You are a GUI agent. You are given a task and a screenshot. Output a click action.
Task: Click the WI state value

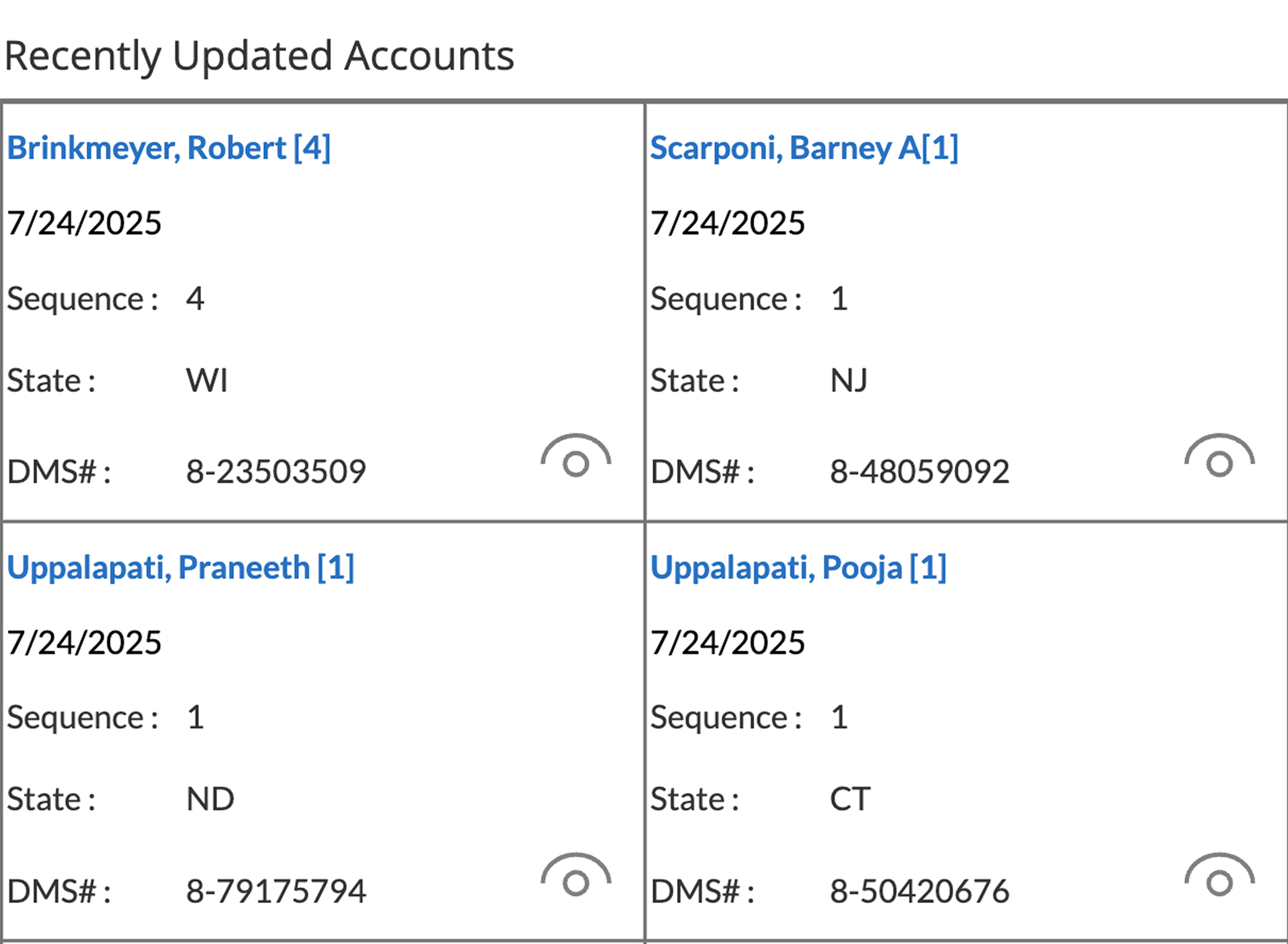click(207, 380)
